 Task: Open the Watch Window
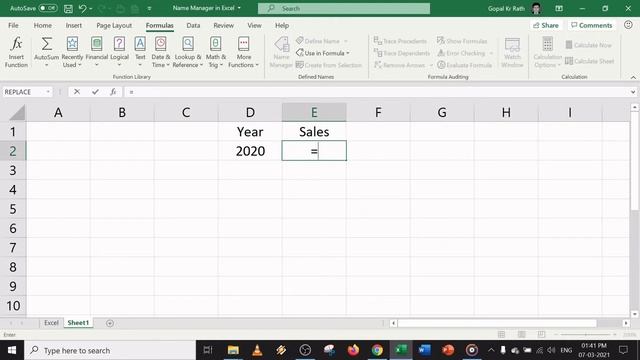(512, 52)
